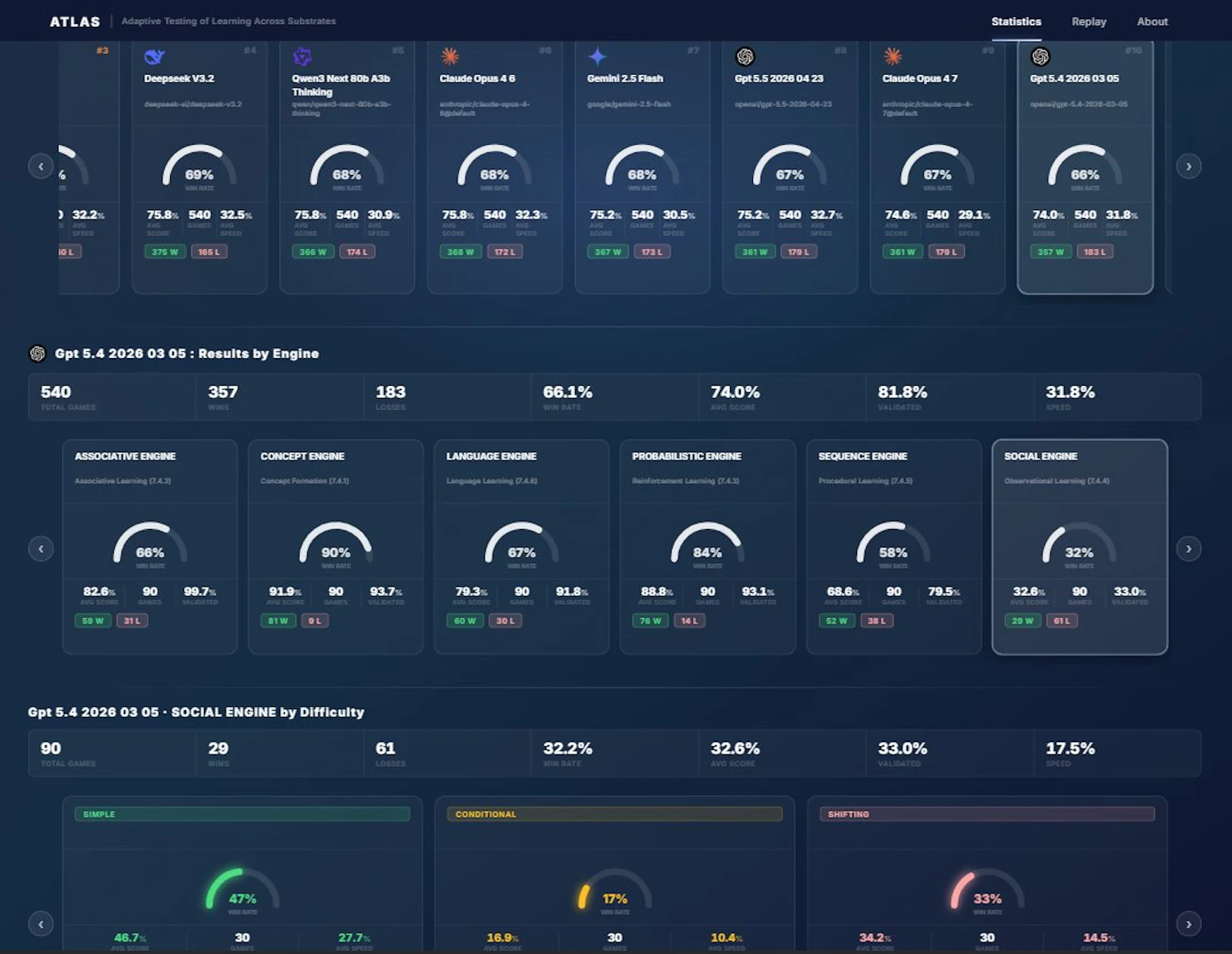
Task: Click left arrow of difficulty carousel
Action: click(41, 924)
